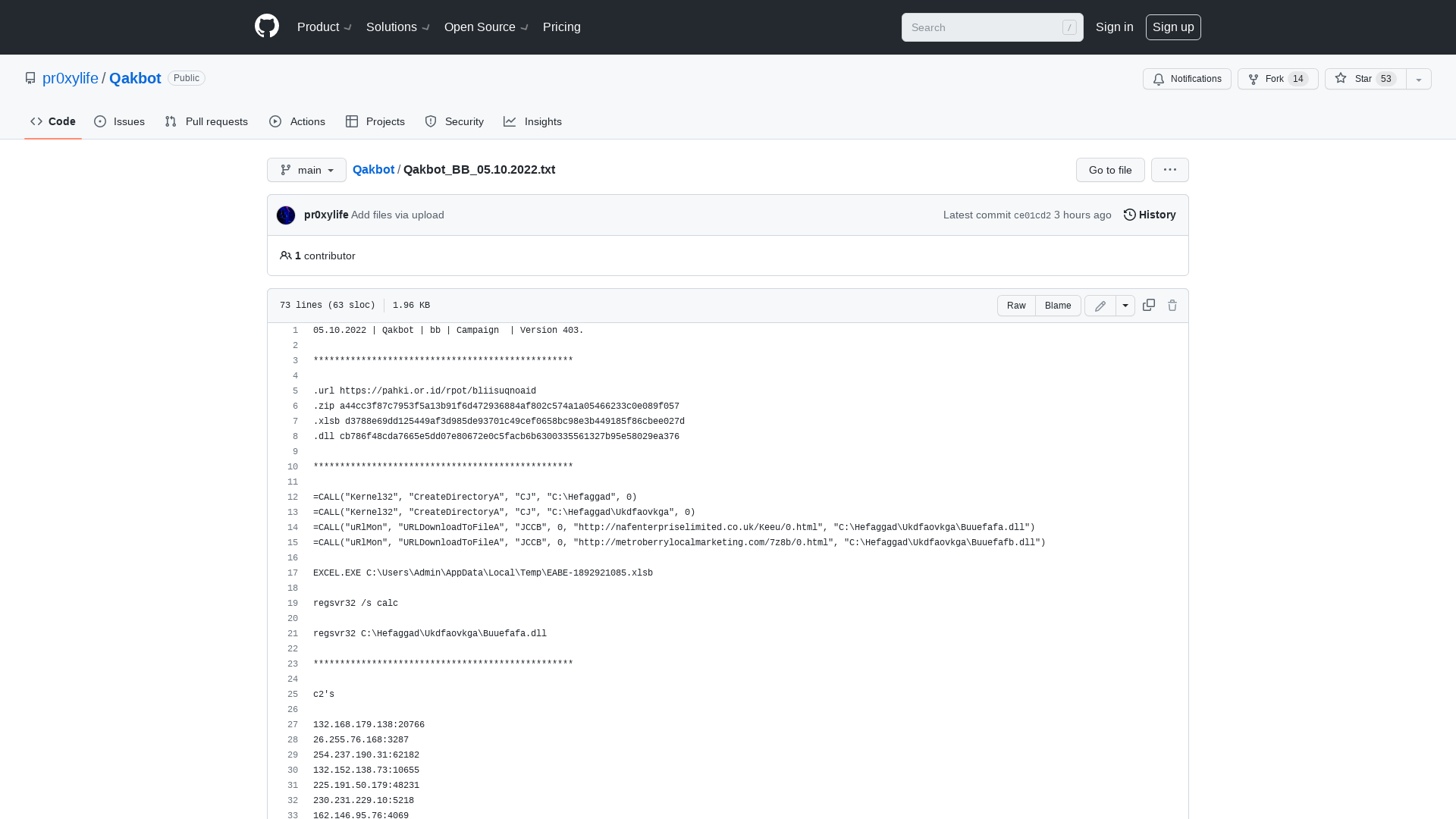
Task: Click the contributors people icon
Action: click(286, 256)
